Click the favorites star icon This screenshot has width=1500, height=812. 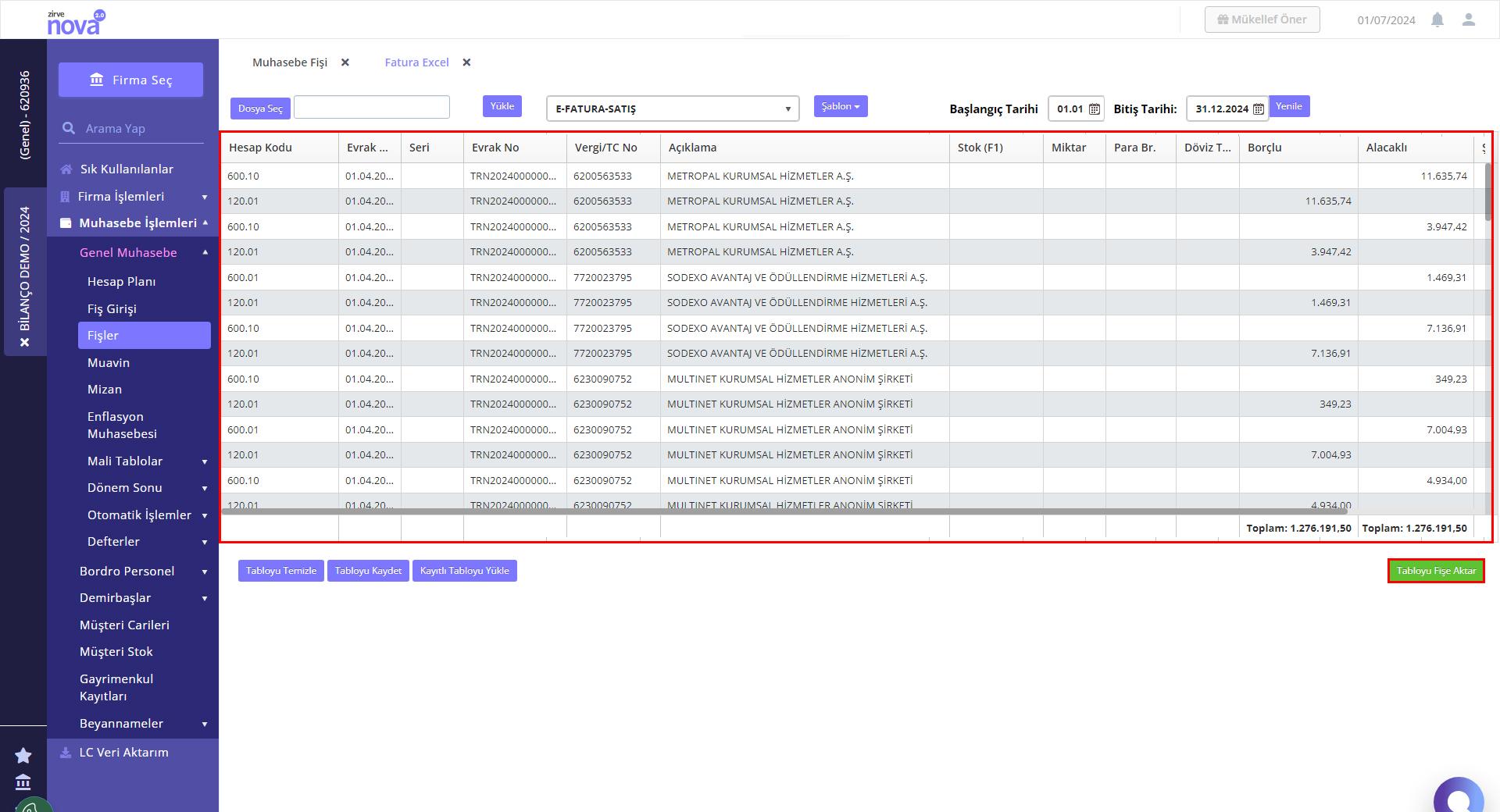click(x=23, y=755)
